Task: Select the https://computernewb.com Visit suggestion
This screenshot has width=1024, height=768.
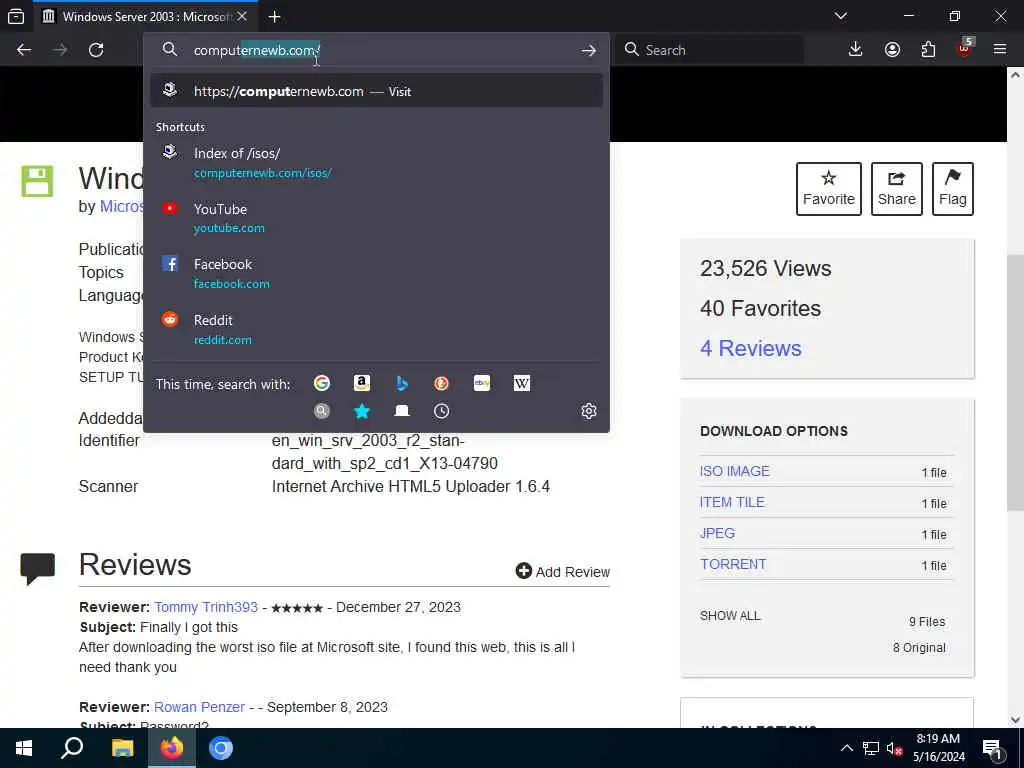Action: tap(376, 91)
